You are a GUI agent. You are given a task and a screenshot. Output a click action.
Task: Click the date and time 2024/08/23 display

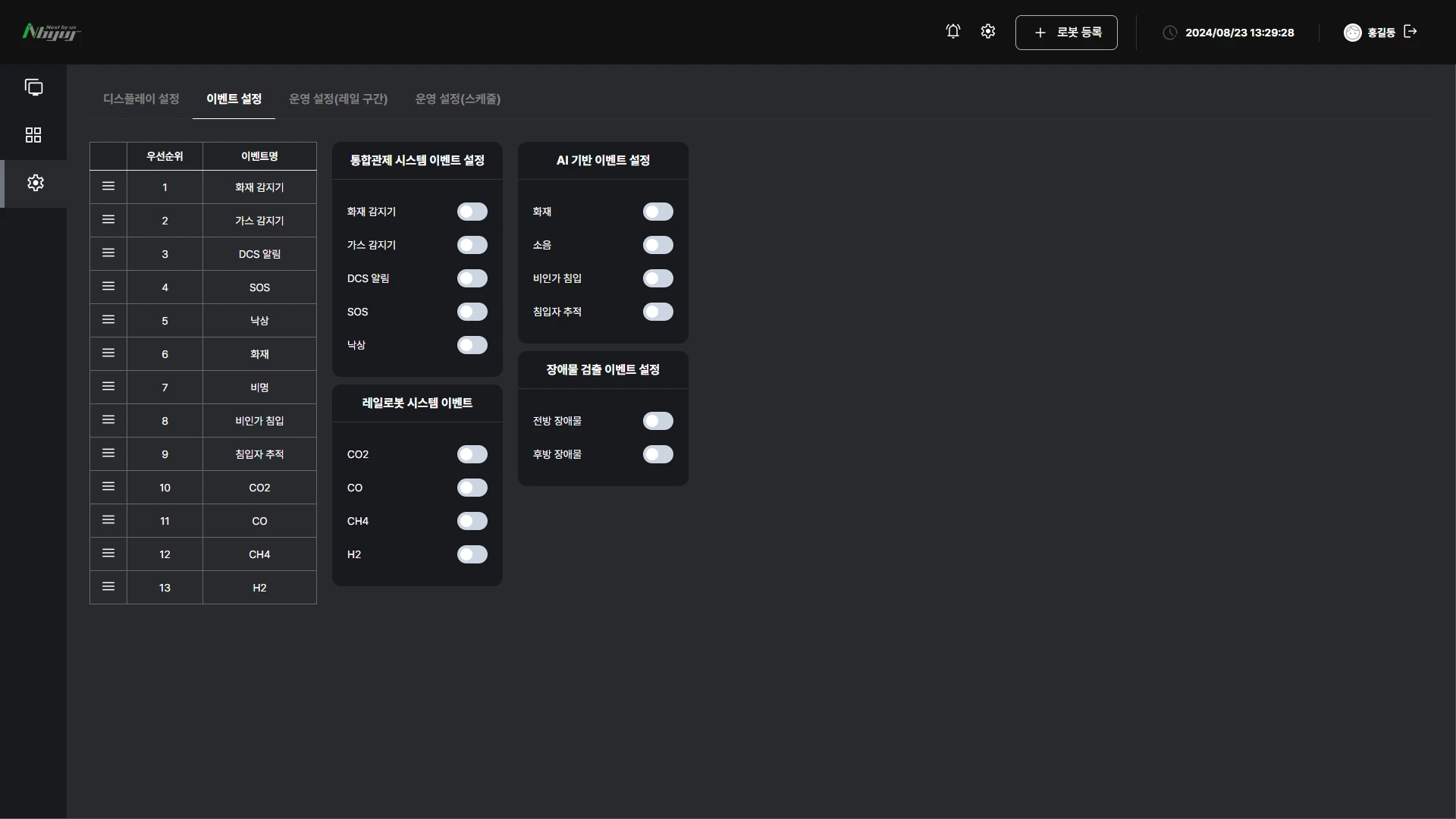tap(1239, 33)
